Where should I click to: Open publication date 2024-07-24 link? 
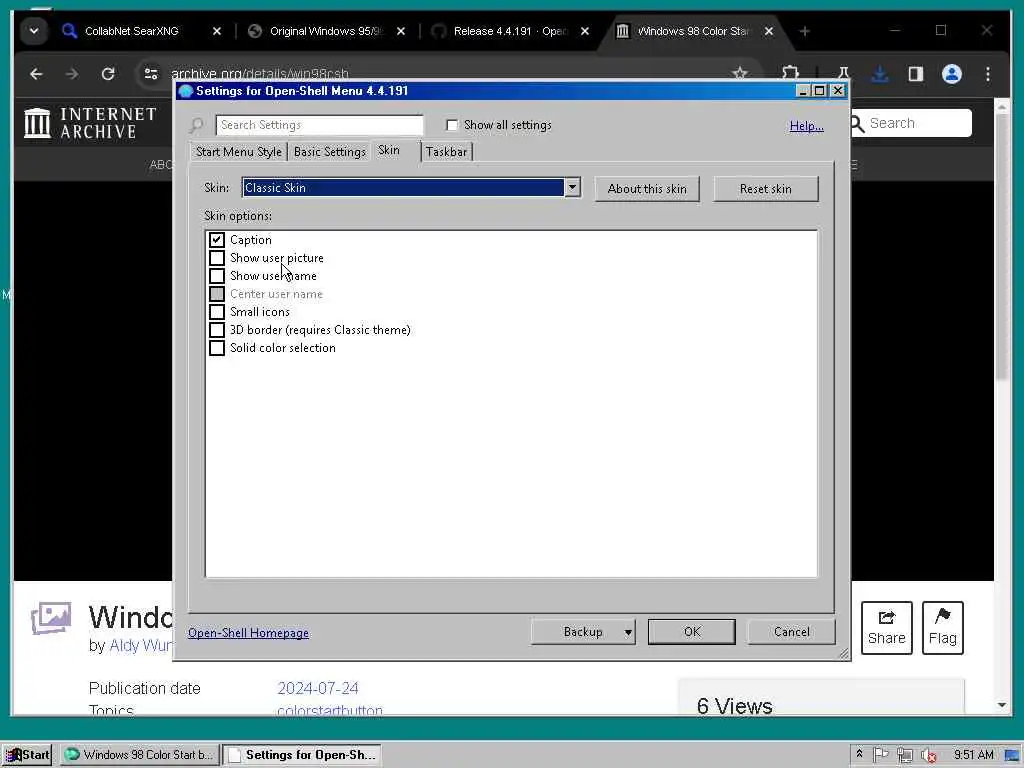pos(318,688)
